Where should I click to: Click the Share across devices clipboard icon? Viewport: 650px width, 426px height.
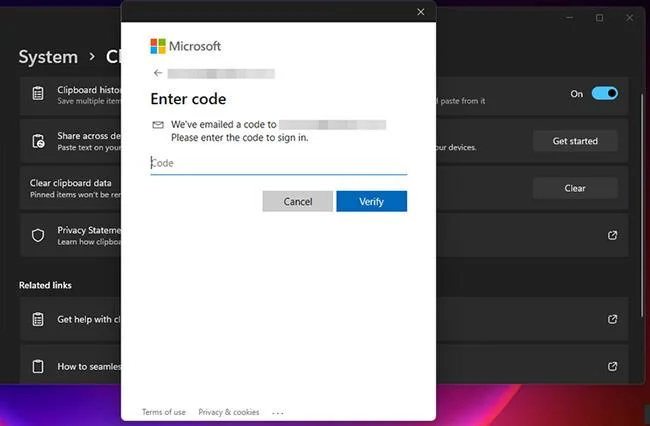(38, 141)
